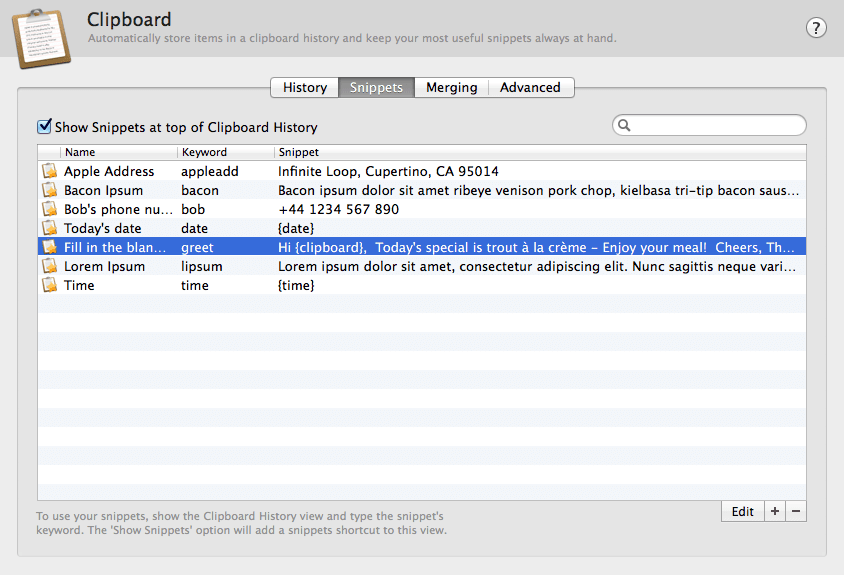Click the Lorem ipsum dolor sit amet snippet
This screenshot has width=844, height=575.
point(537,266)
